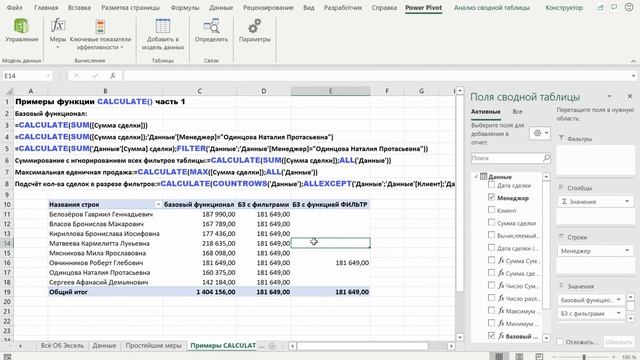Check the Максимум measure
Viewport: 640px width, 360px height.
[491, 311]
